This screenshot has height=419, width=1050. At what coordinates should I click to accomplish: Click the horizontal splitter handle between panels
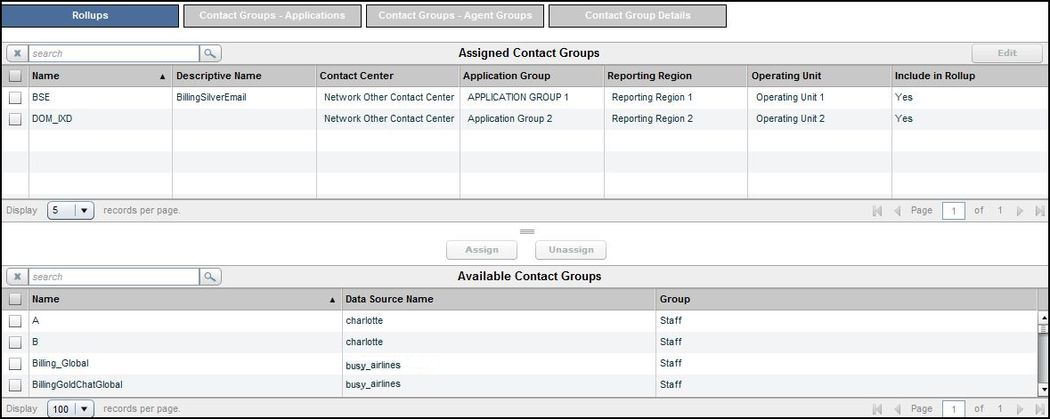pos(527,231)
